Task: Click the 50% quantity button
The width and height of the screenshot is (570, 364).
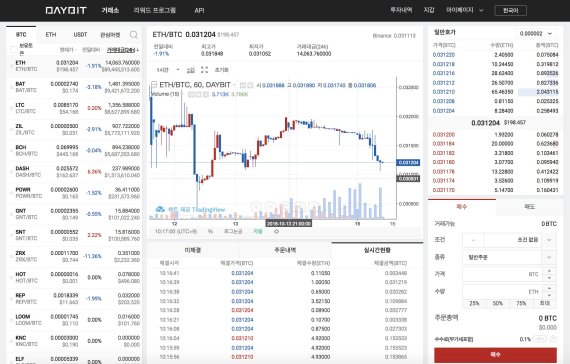Action: click(498, 303)
